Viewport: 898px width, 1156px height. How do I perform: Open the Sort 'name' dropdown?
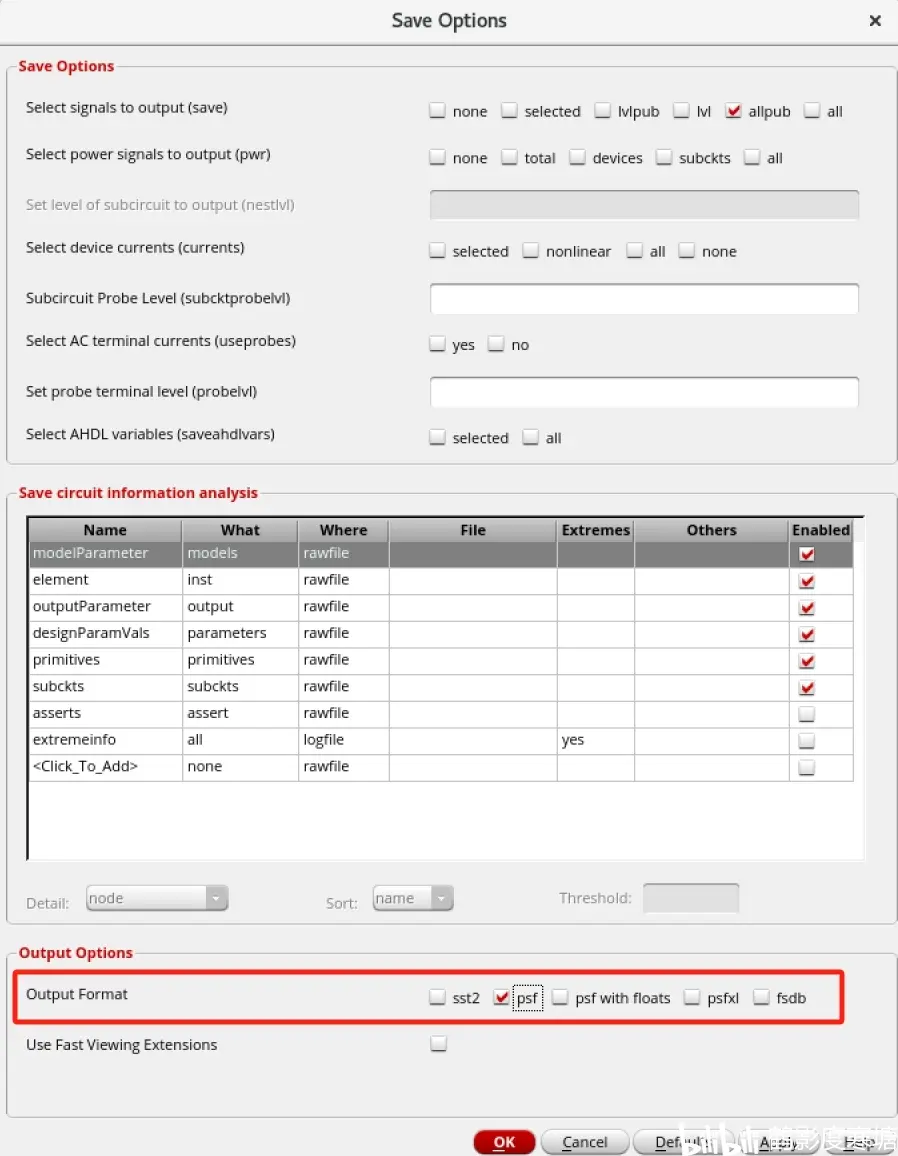[x=413, y=898]
